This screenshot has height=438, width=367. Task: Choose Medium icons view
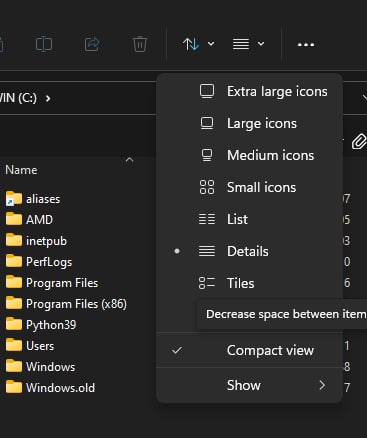249,155
